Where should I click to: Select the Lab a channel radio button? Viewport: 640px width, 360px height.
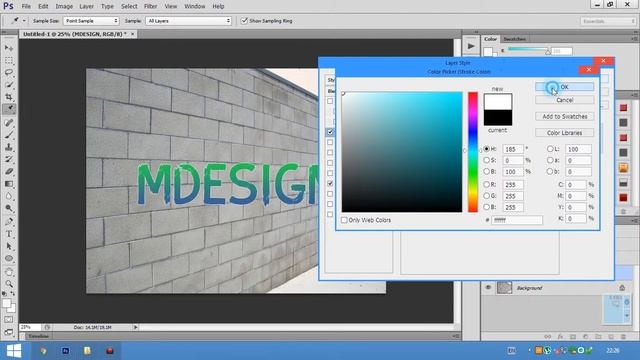coord(550,160)
